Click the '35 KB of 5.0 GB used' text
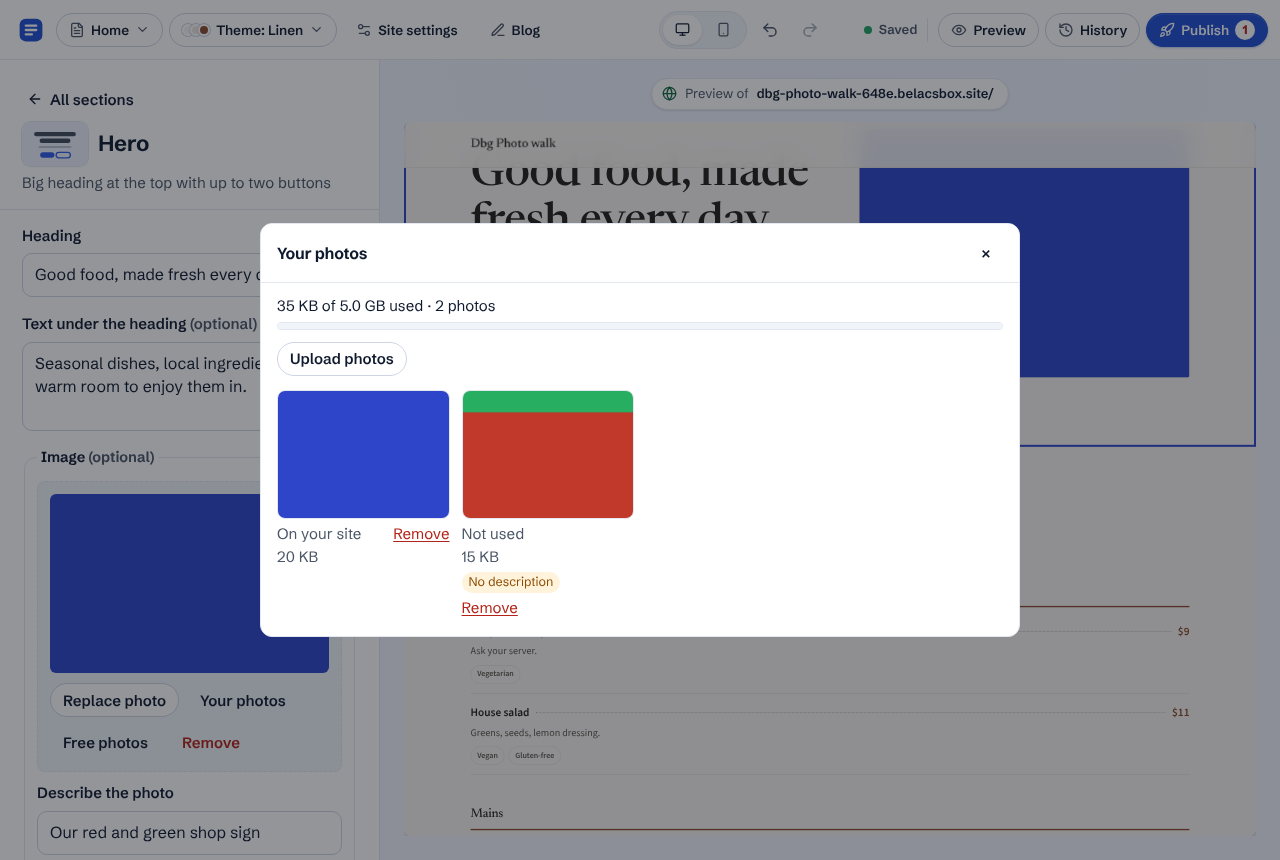 (x=350, y=306)
